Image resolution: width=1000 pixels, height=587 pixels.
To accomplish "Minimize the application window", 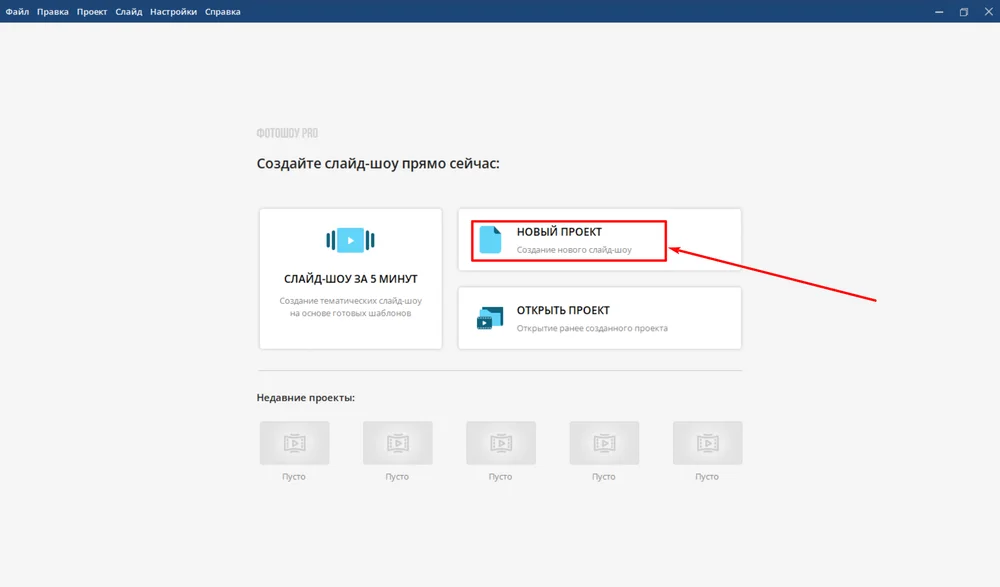I will tap(939, 12).
